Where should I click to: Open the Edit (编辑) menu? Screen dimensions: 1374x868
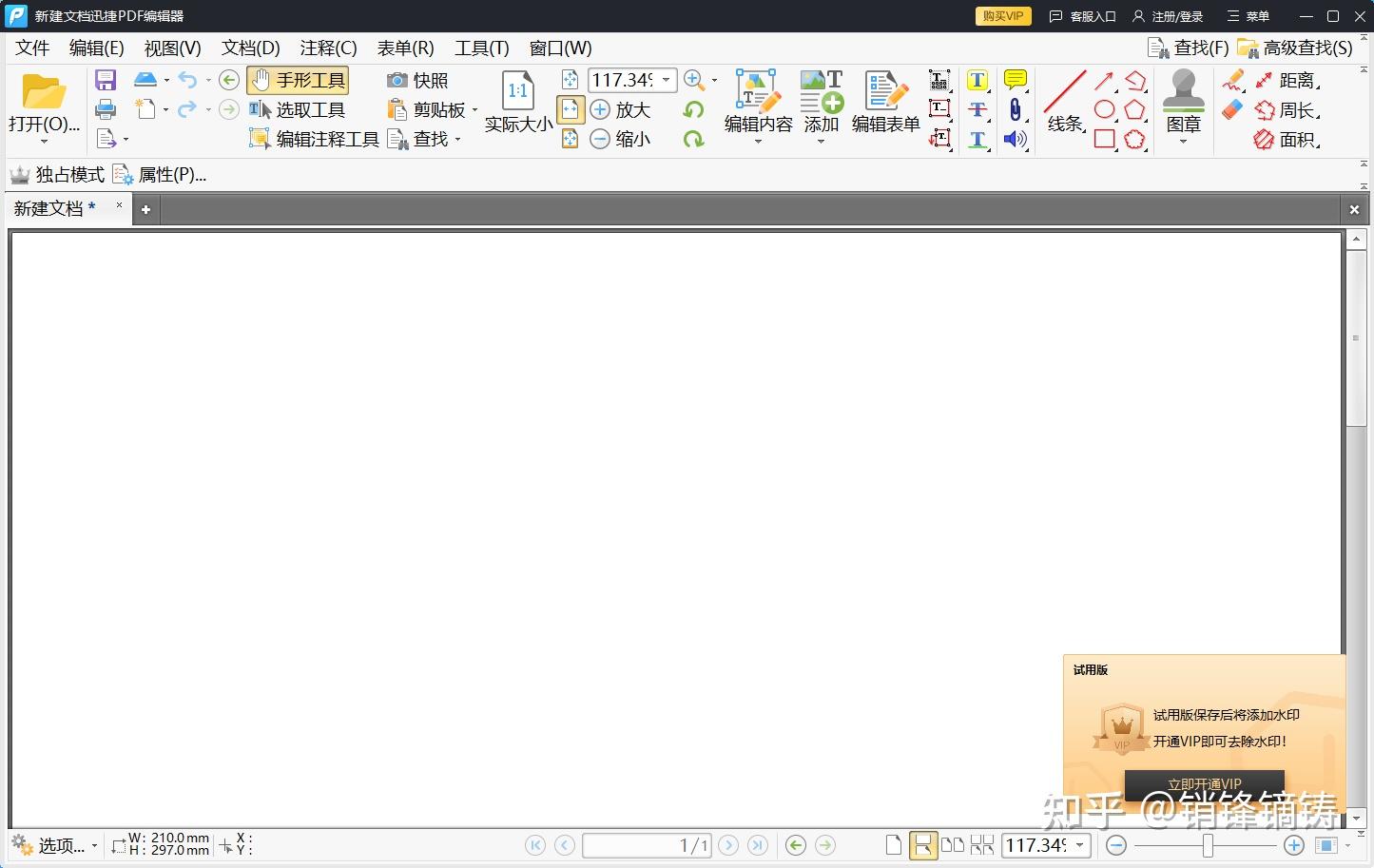click(x=96, y=48)
